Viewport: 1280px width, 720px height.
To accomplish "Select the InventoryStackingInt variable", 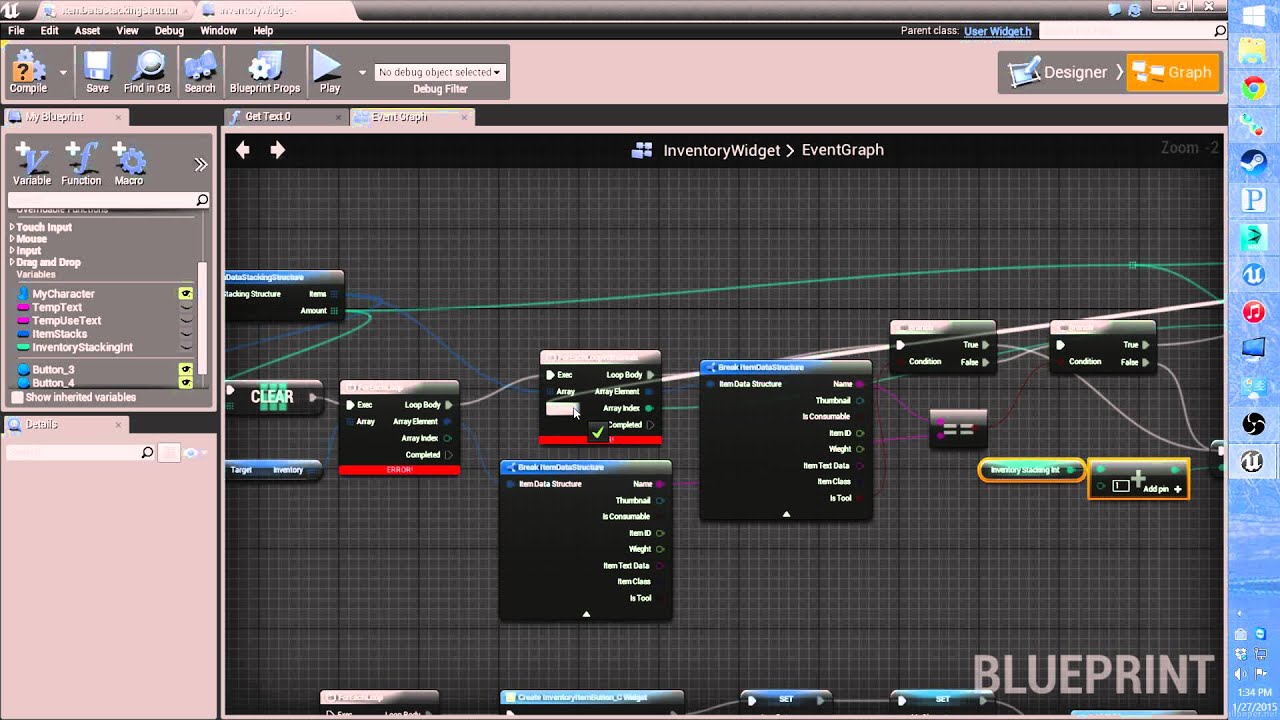I will [x=82, y=347].
